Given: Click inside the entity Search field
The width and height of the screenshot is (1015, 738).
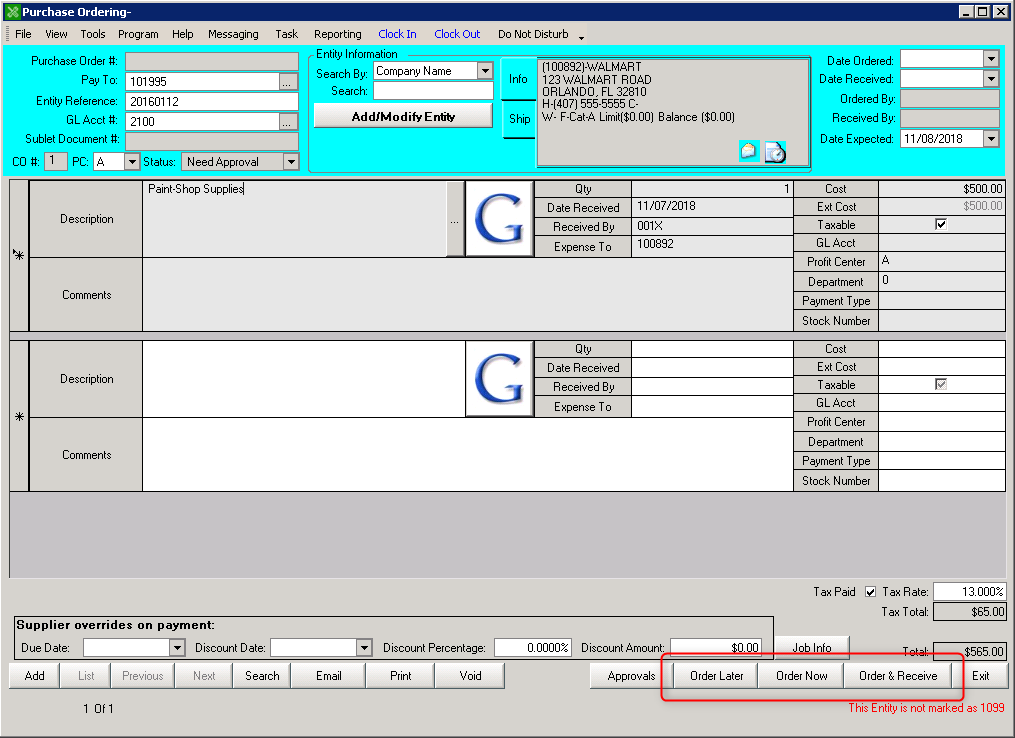Looking at the screenshot, I should pos(430,91).
